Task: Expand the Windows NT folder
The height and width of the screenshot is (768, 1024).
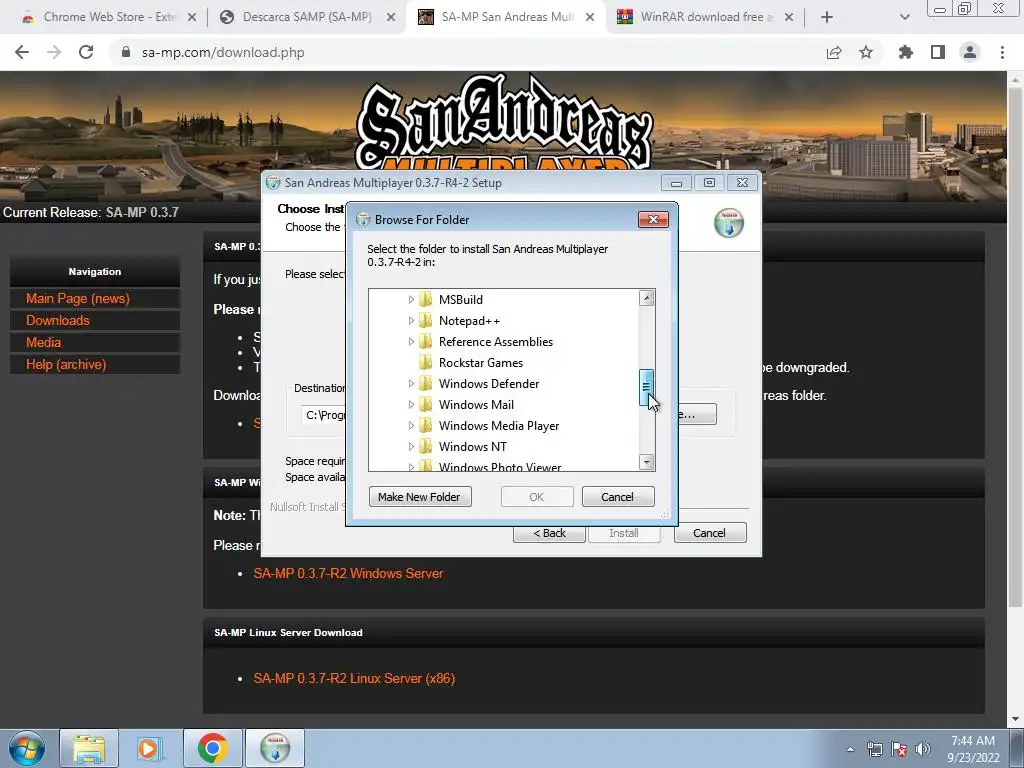Action: pos(411,447)
